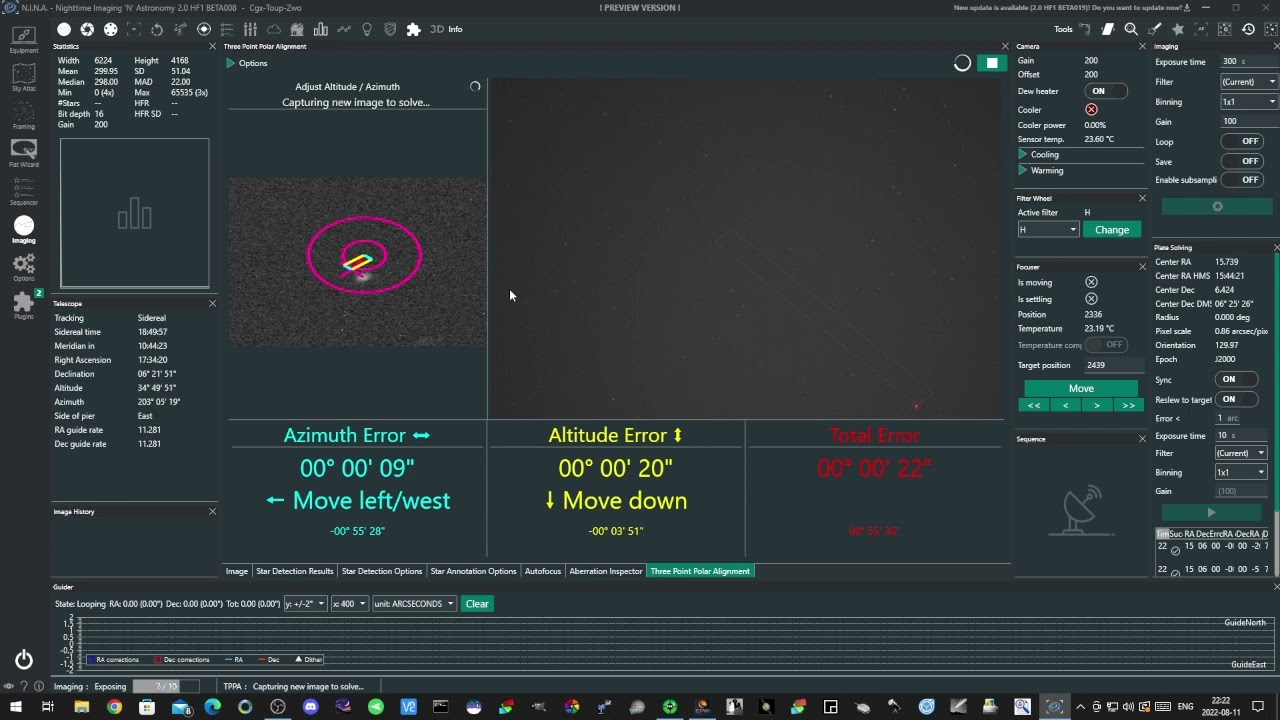Switch to the Aberration Inspector tab
1280x720 pixels.
(x=606, y=571)
